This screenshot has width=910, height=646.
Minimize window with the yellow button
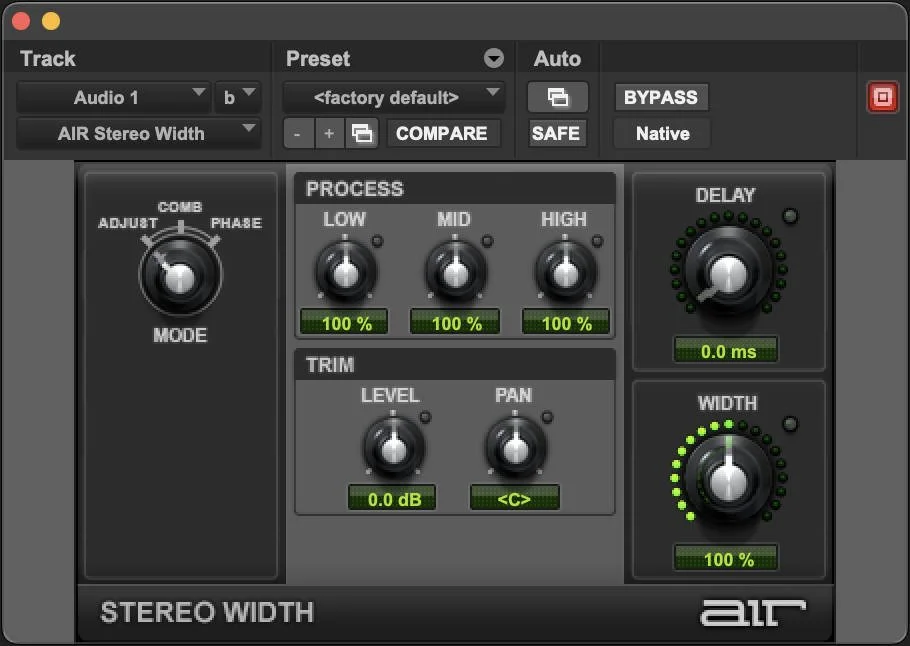pos(51,21)
